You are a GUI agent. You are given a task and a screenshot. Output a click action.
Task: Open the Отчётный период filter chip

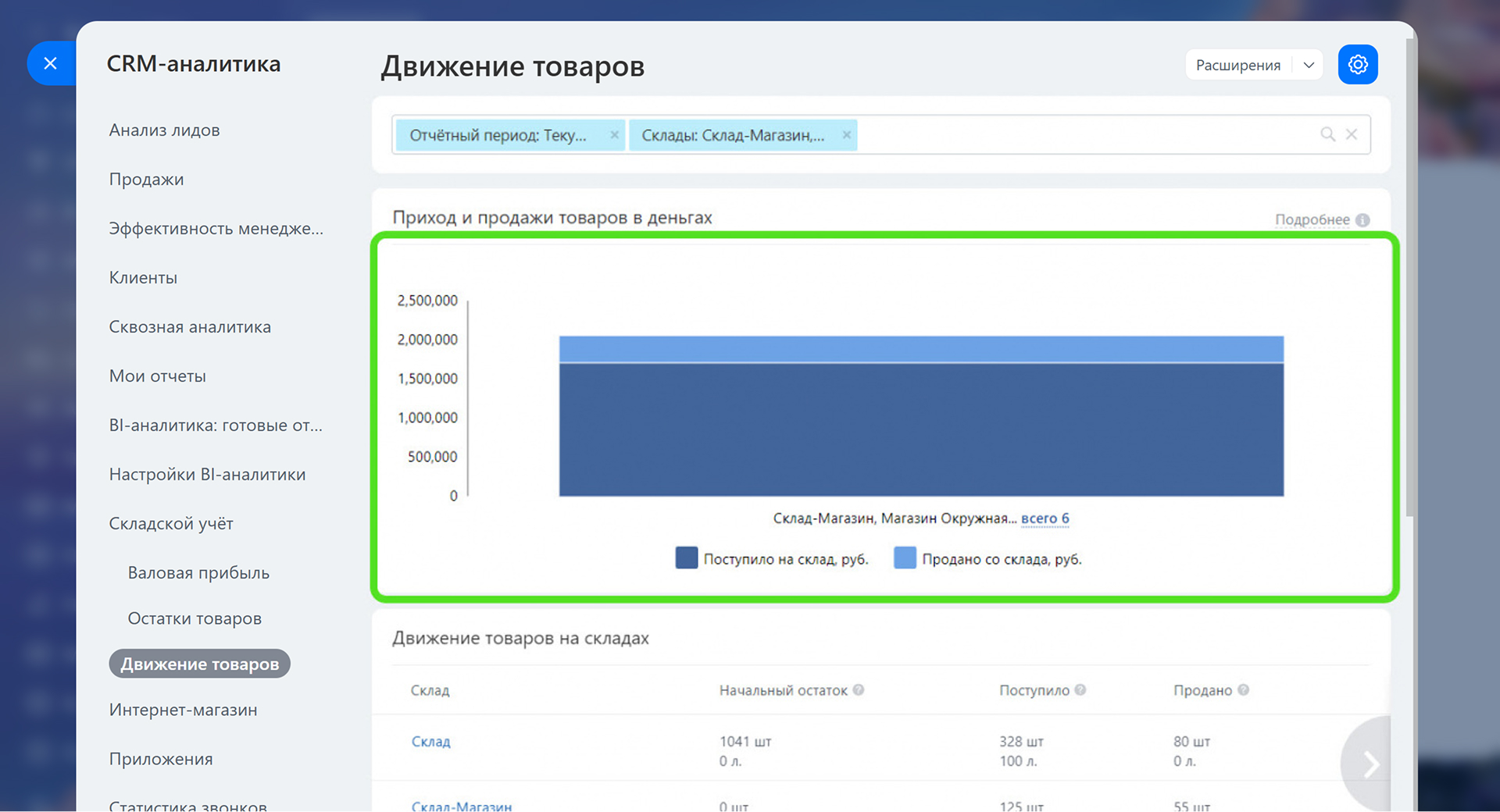[498, 135]
